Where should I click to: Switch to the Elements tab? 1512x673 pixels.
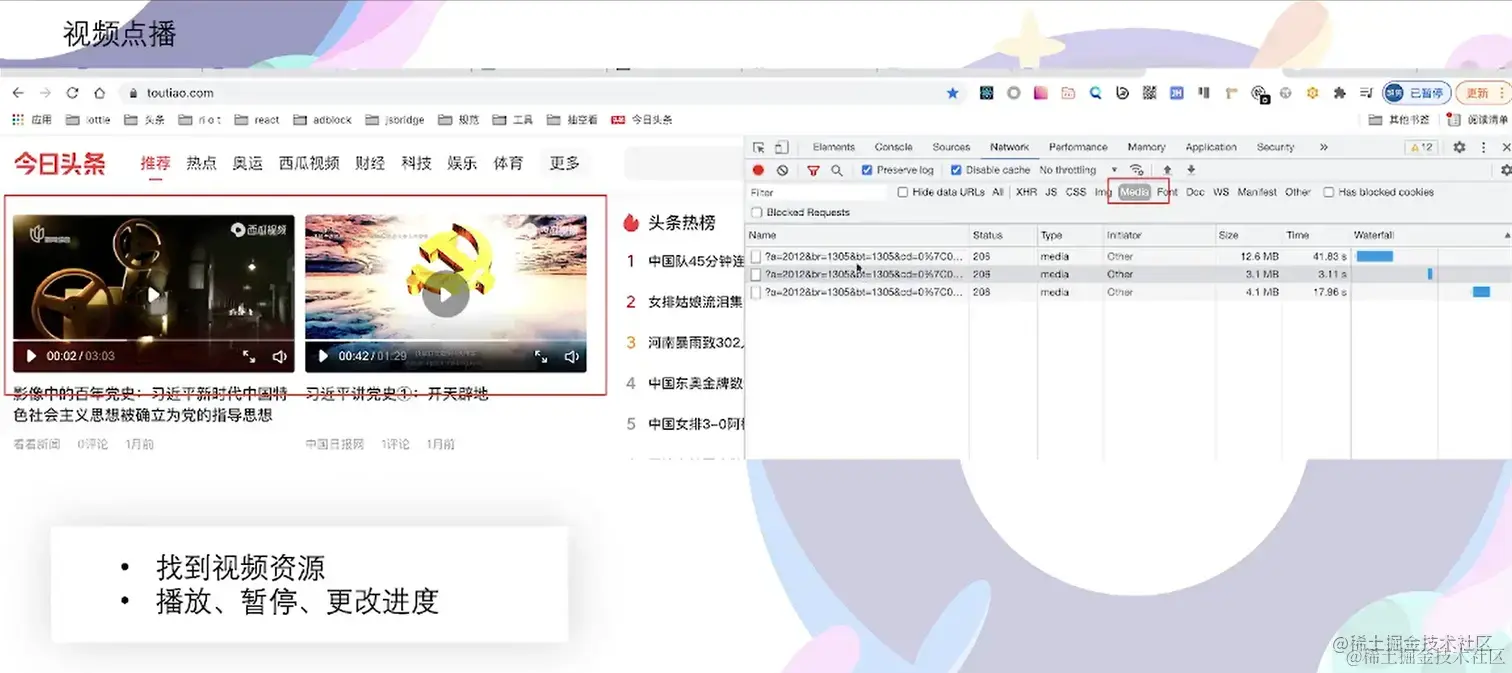point(834,147)
